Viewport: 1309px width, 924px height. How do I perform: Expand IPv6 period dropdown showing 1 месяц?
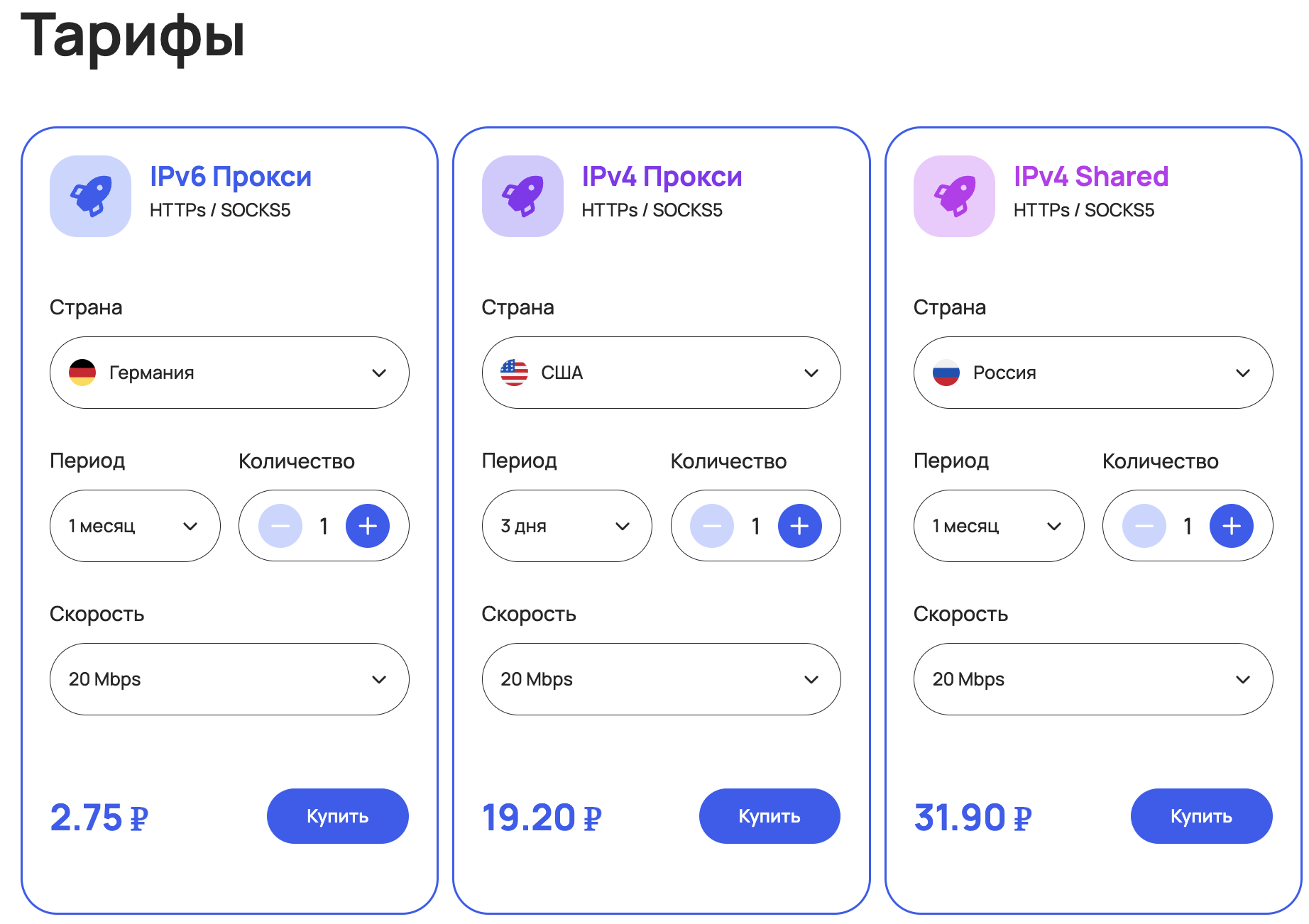tap(135, 526)
